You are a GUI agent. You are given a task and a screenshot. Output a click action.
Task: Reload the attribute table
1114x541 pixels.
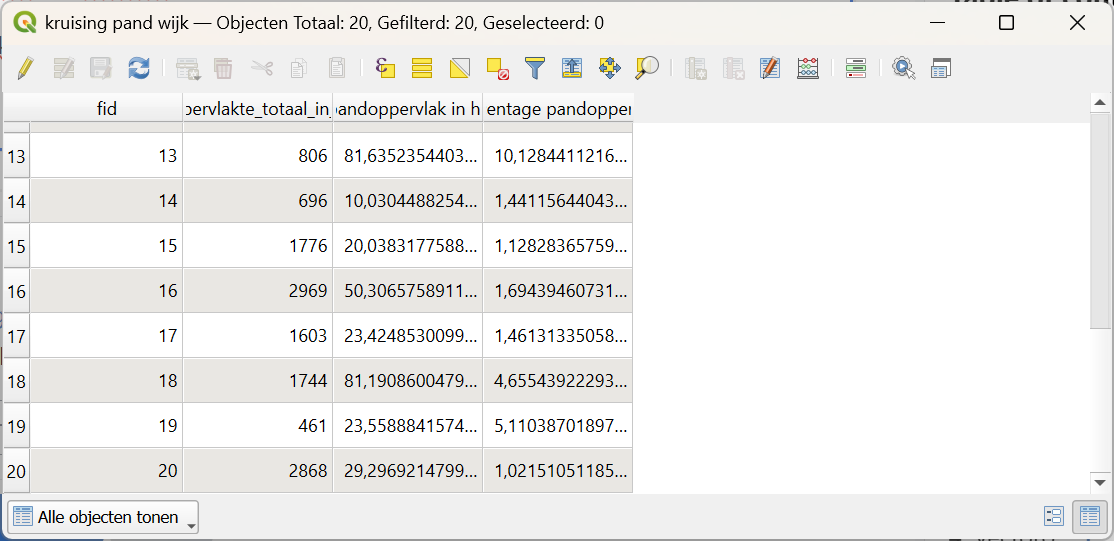(138, 68)
